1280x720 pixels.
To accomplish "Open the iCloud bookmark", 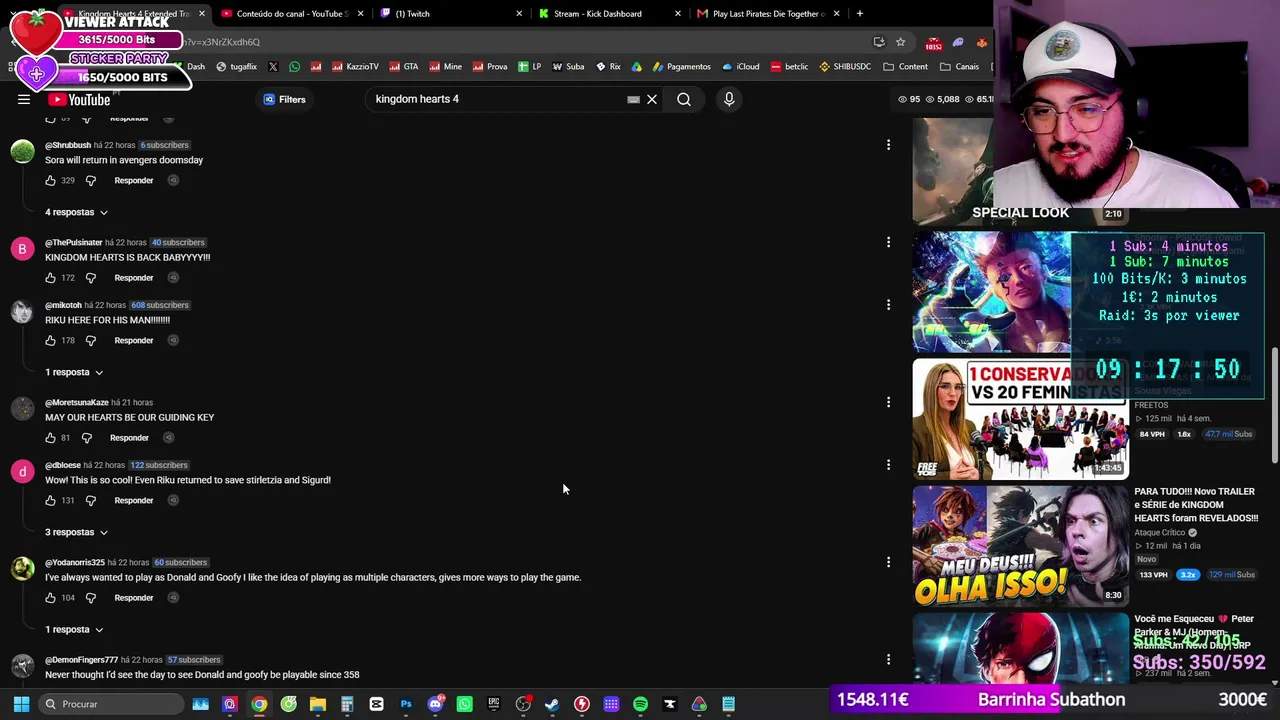I will point(741,67).
